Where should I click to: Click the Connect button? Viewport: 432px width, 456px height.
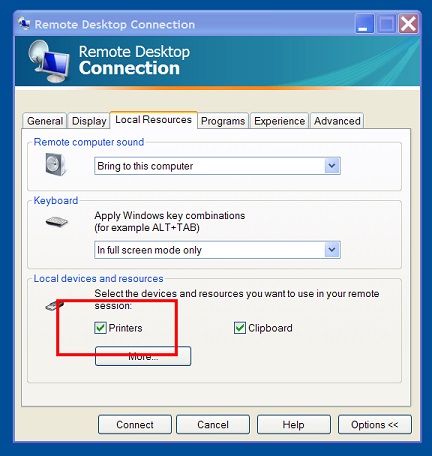[135, 425]
